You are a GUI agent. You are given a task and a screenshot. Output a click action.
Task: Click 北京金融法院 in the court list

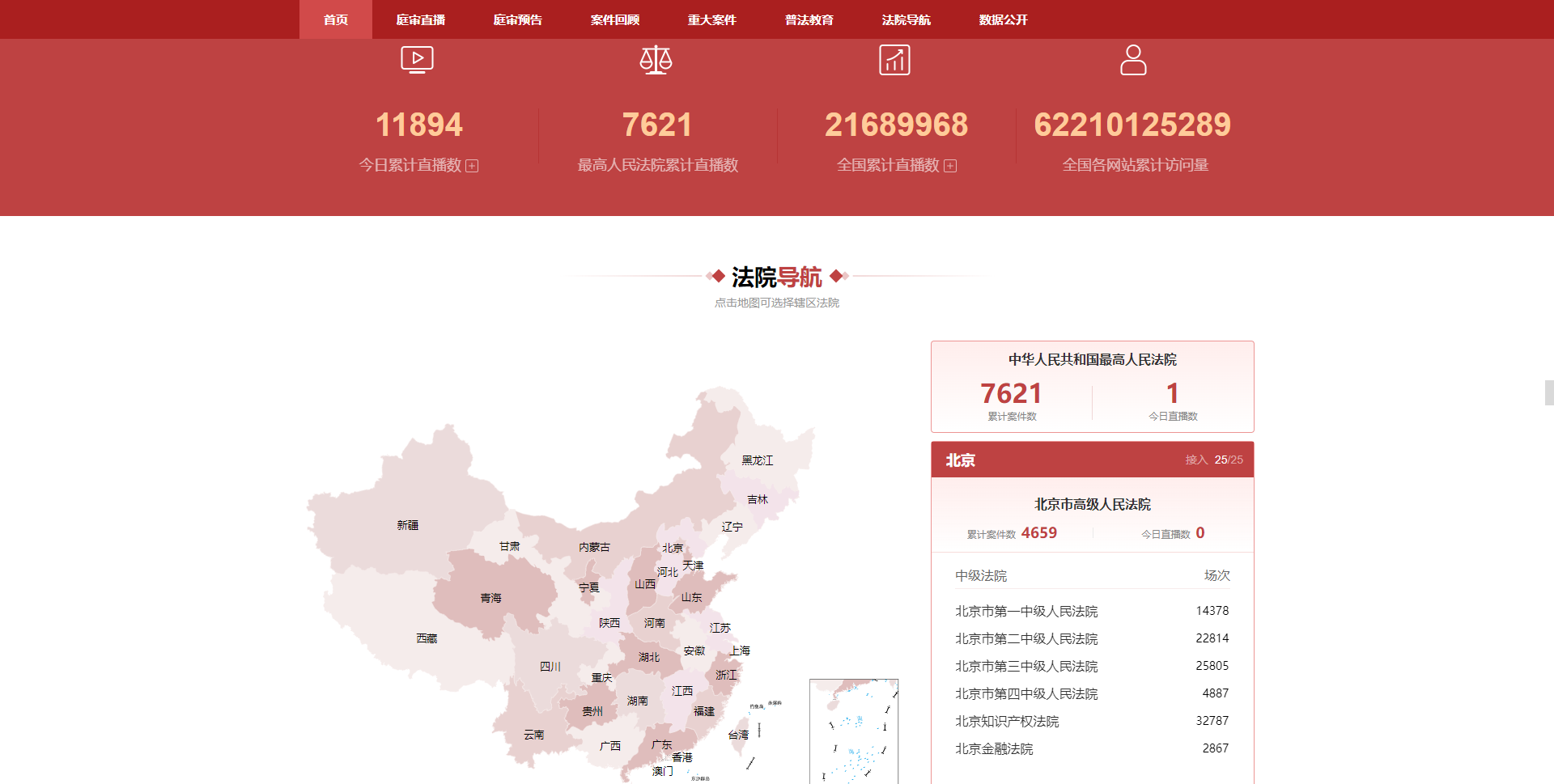tap(994, 749)
